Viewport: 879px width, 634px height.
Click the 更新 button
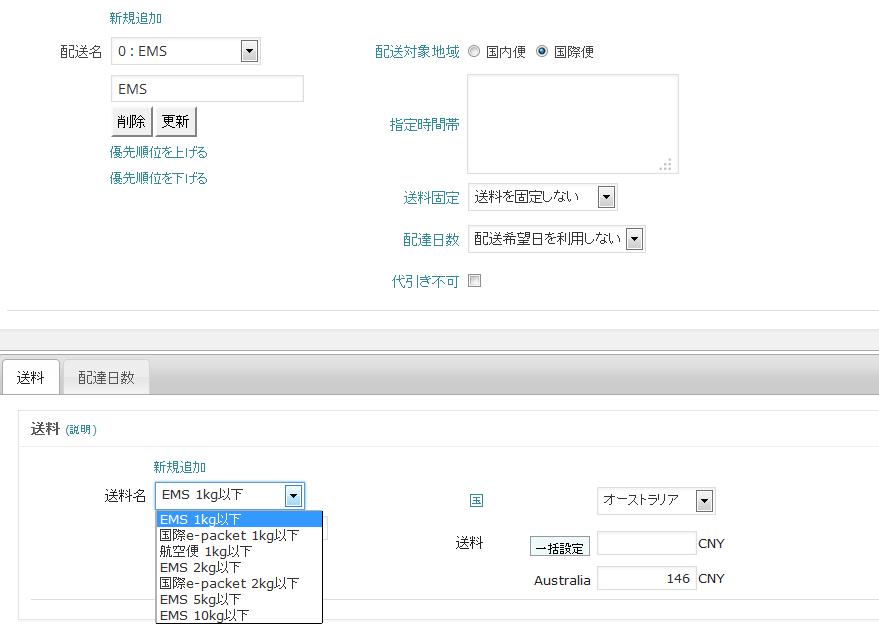pyautogui.click(x=175, y=121)
